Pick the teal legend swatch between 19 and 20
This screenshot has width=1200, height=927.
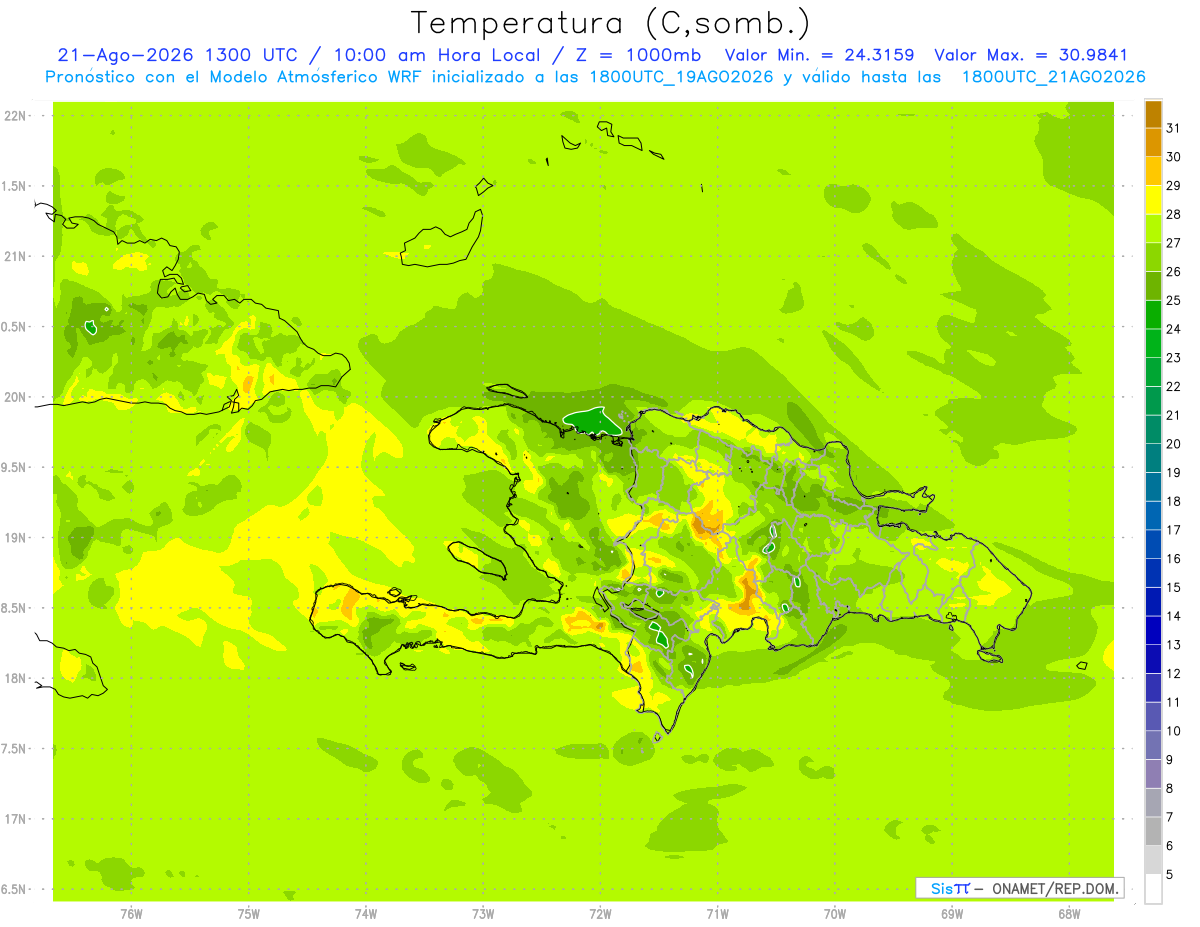1153,458
